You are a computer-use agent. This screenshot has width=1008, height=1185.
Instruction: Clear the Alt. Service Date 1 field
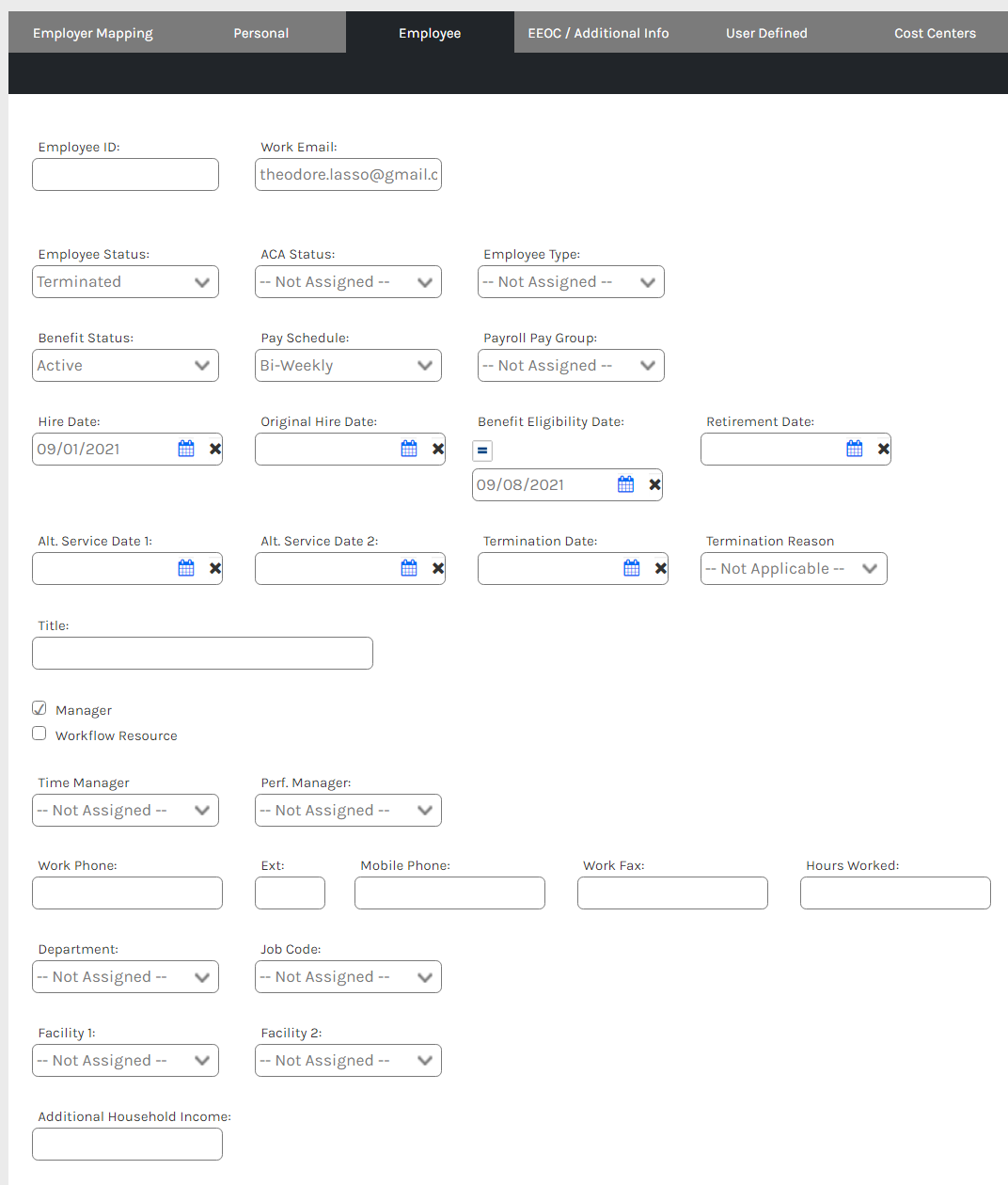tap(215, 568)
